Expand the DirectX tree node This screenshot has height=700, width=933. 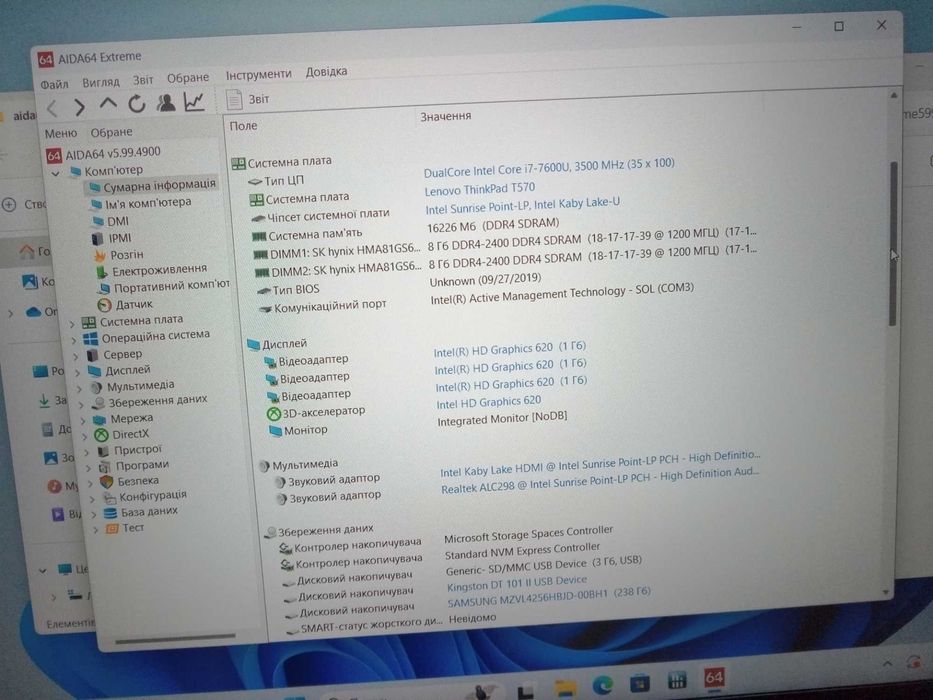coord(86,437)
